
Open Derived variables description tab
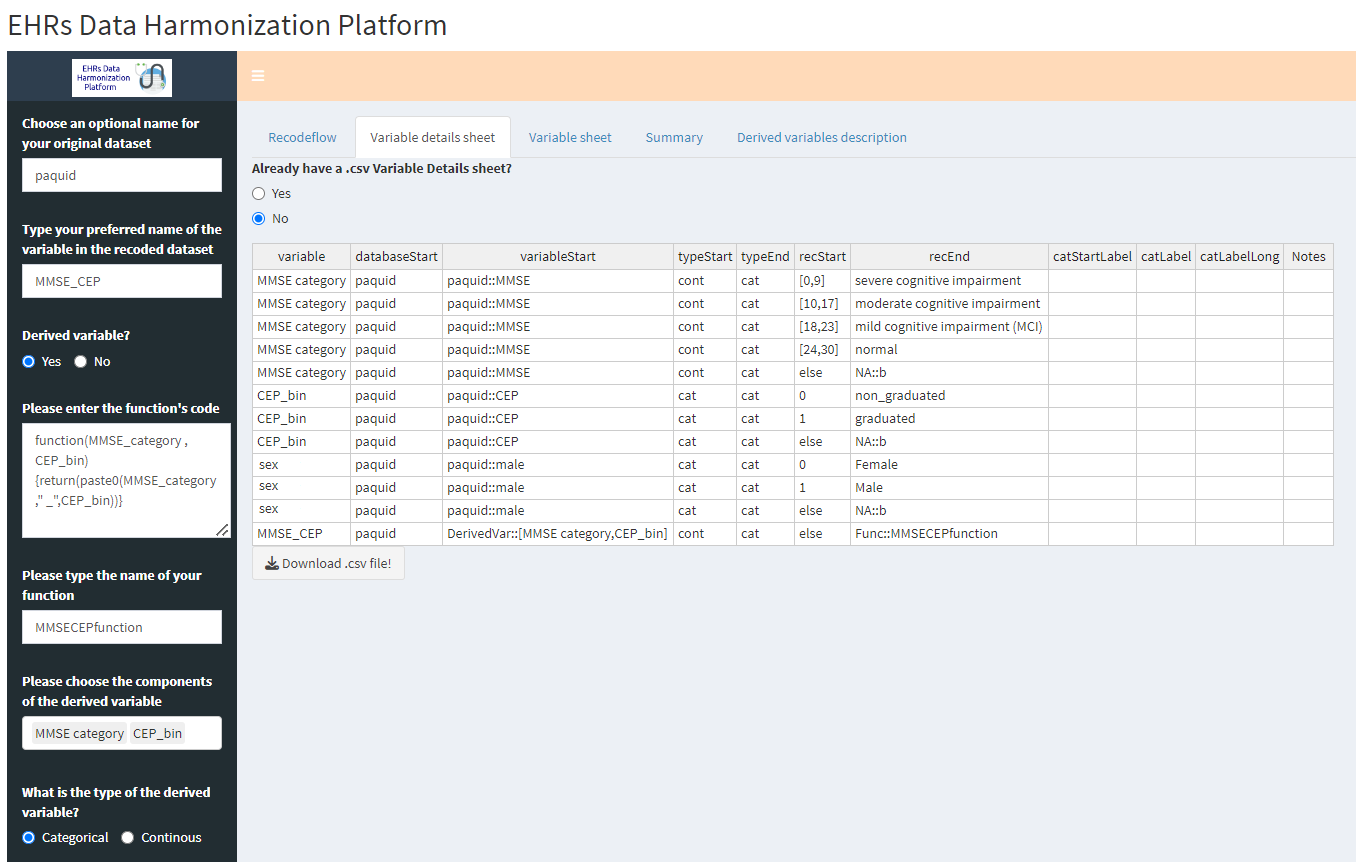(821, 137)
